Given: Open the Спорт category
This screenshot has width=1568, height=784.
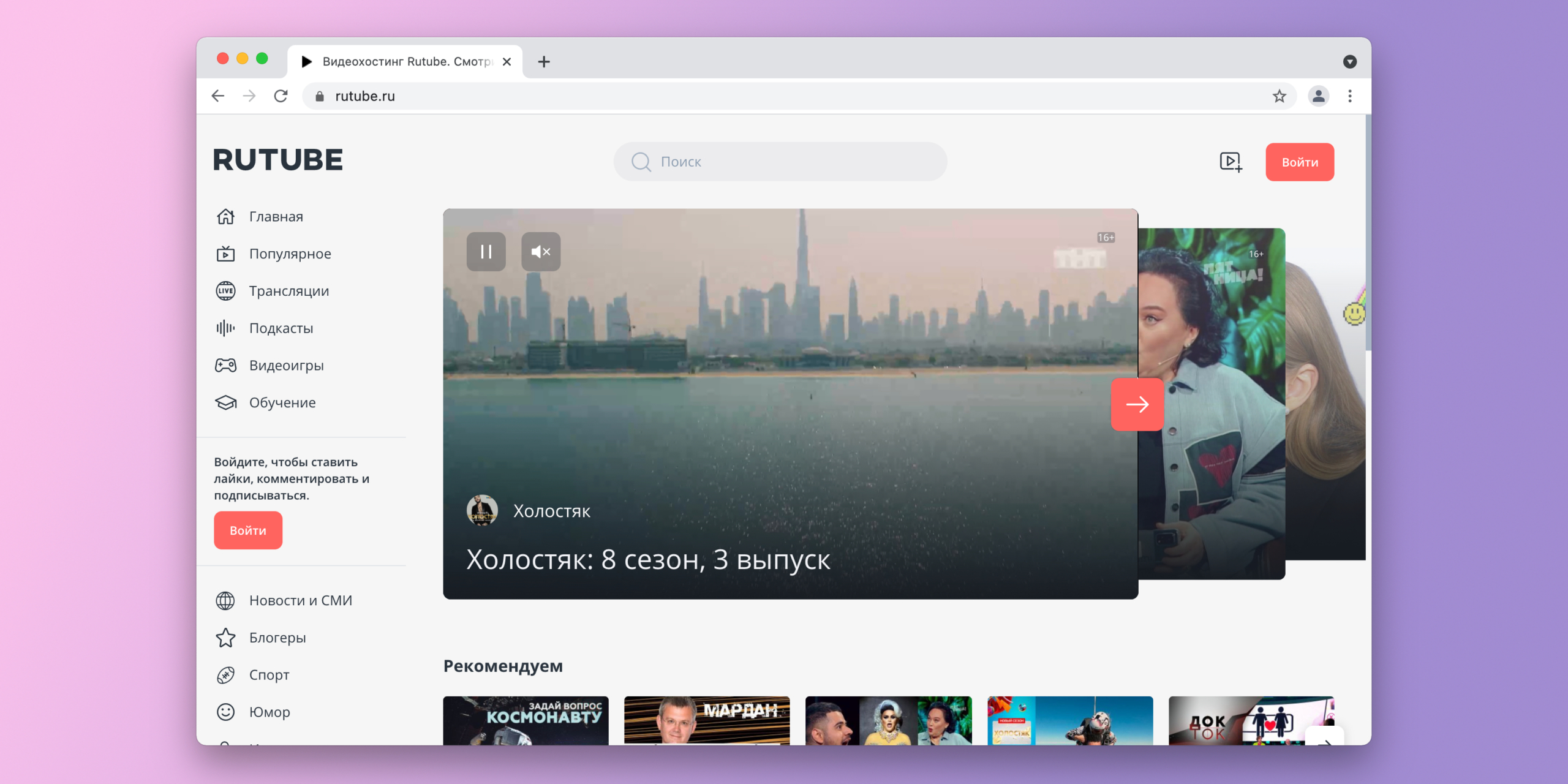Looking at the screenshot, I should pos(269,674).
